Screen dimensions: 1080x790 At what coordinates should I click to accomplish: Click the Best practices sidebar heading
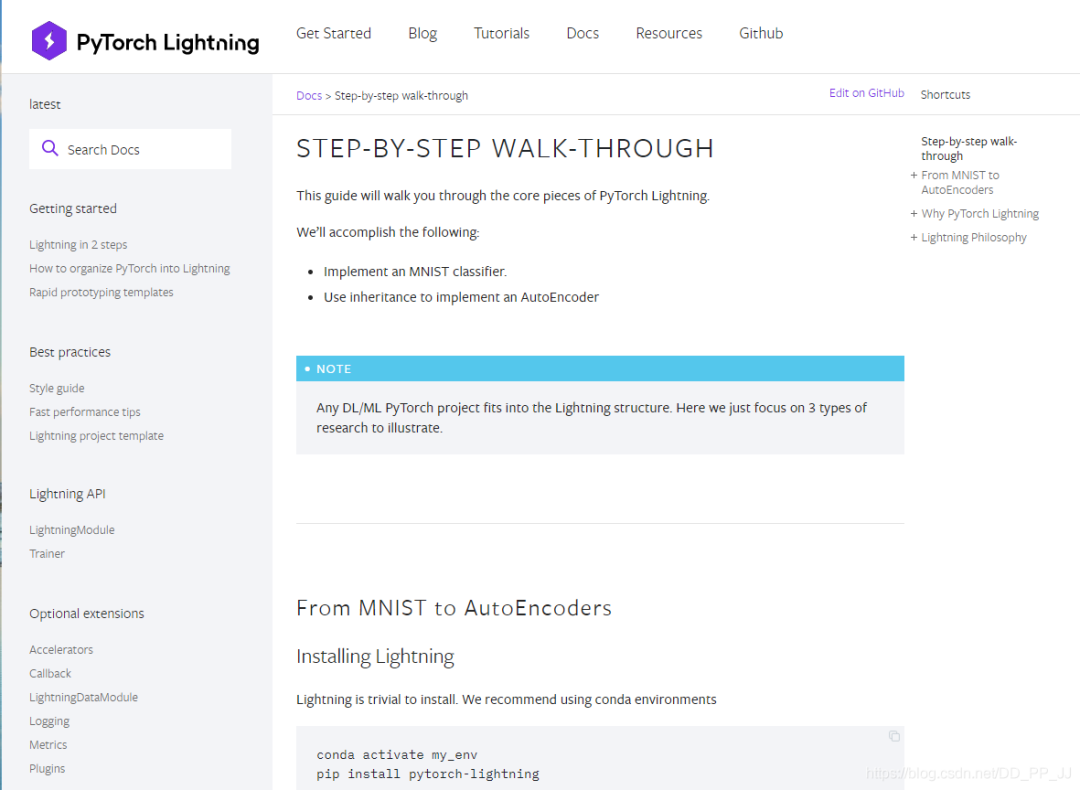point(70,352)
